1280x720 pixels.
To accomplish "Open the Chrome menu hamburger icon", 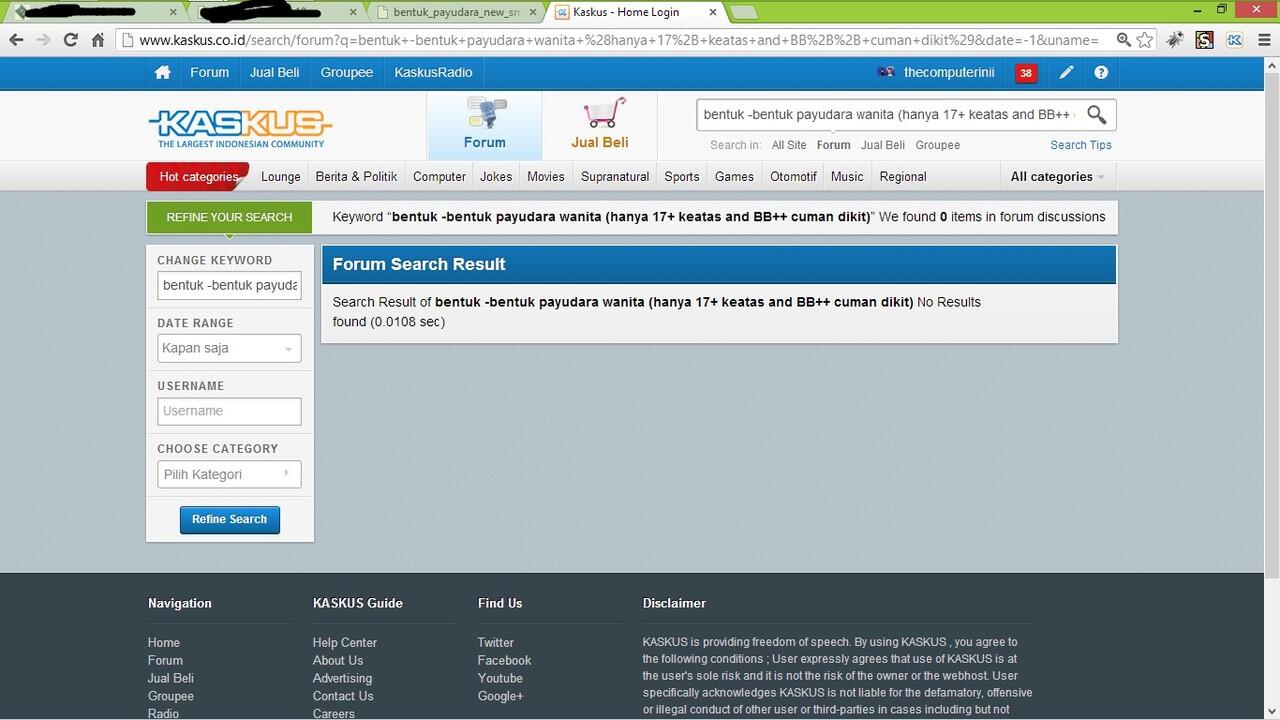I will click(x=1264, y=40).
